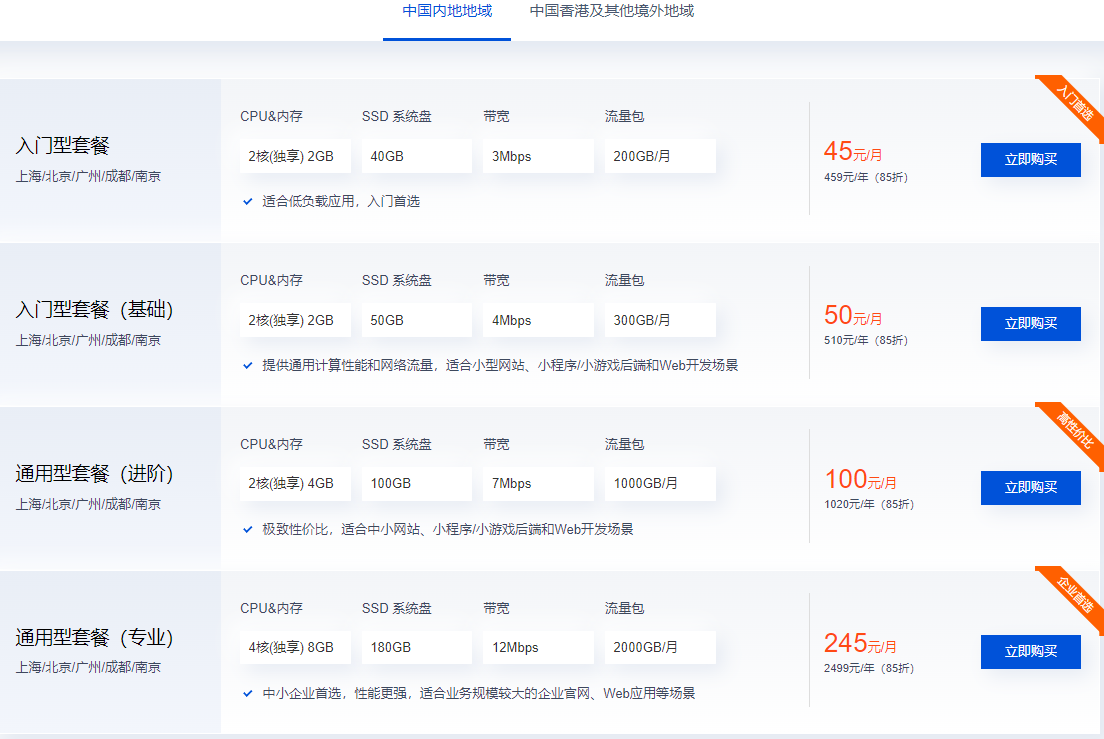Viewport: 1104px width, 739px height.
Task: Click the 510元/年 (85折) yearly price
Action: [866, 341]
